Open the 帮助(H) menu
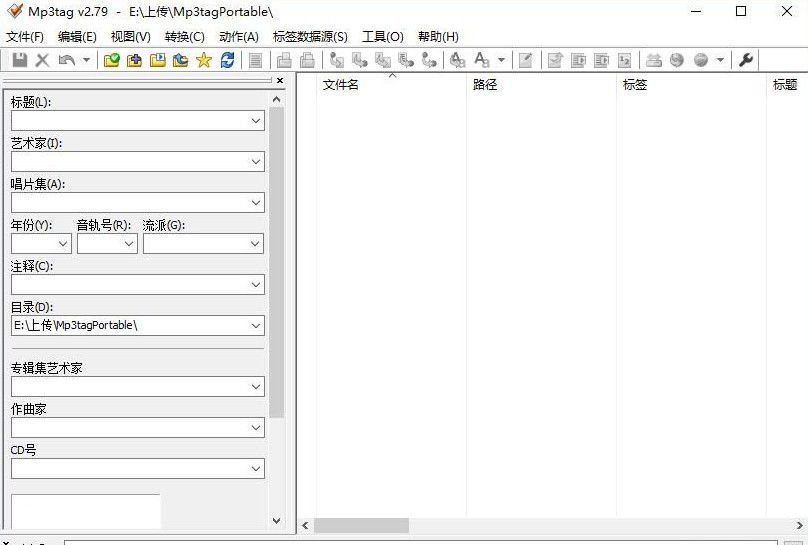The height and width of the screenshot is (545, 808). 439,37
